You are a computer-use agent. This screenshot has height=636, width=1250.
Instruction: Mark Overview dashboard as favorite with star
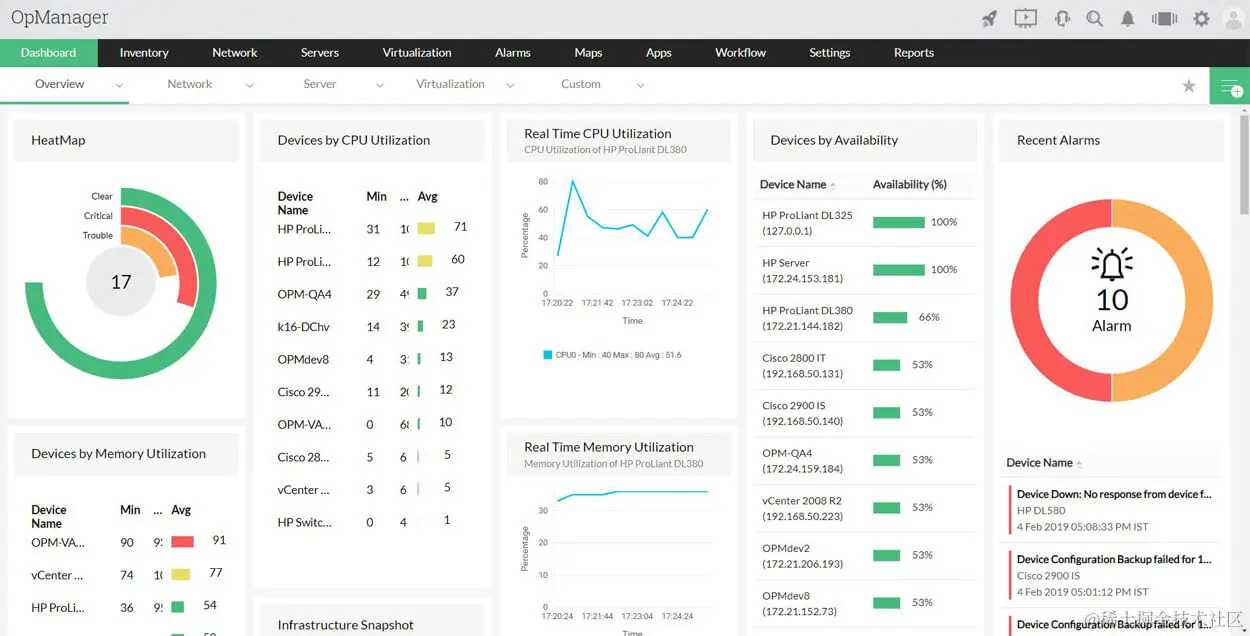point(1188,86)
